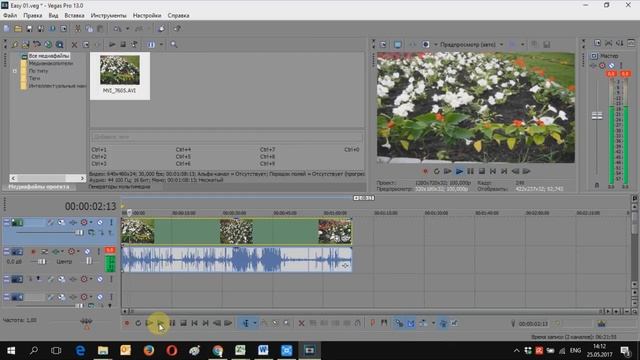Mute video track 1
The height and width of the screenshot is (360, 640).
100,222
